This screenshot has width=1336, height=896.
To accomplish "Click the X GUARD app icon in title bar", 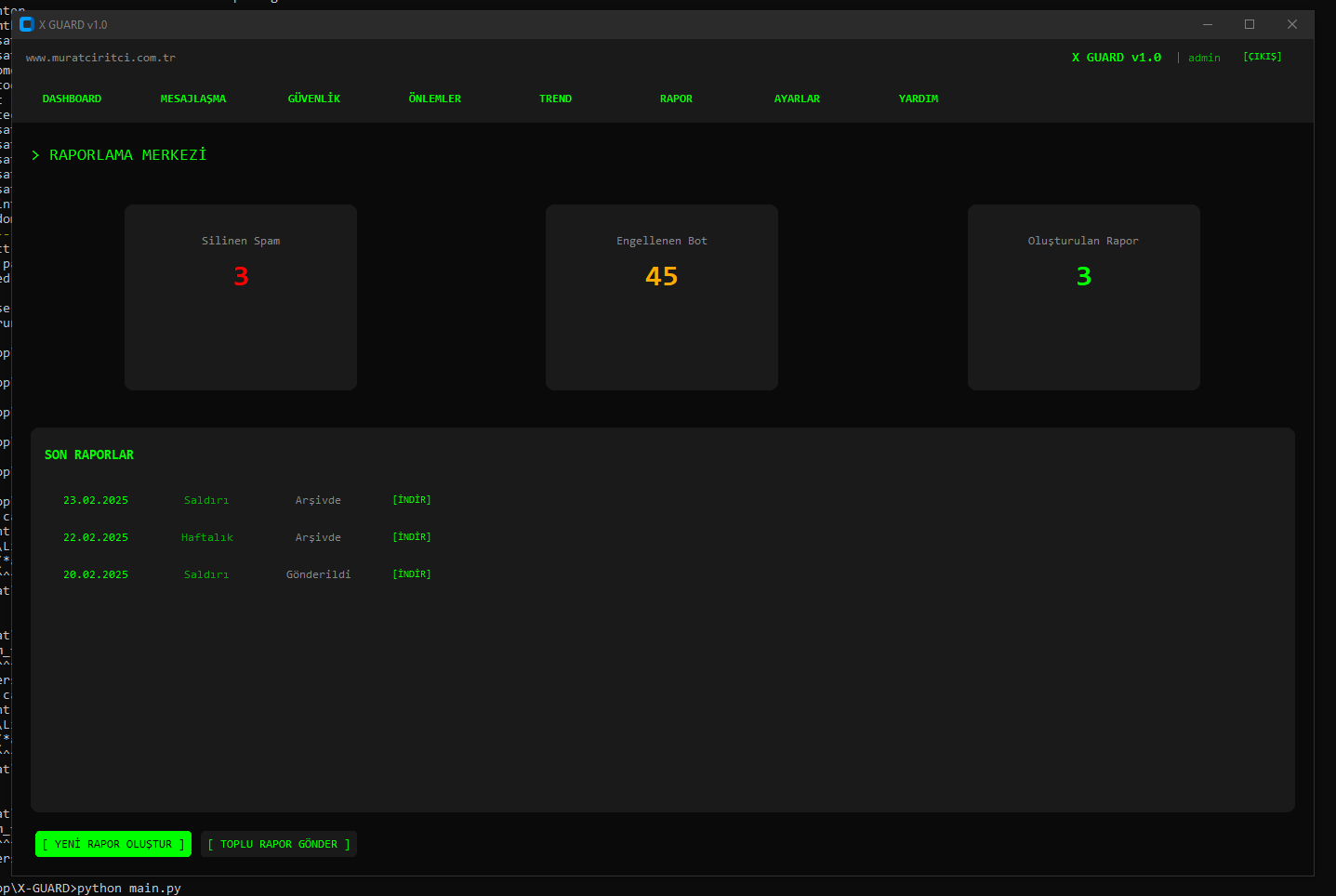I will click(x=27, y=24).
